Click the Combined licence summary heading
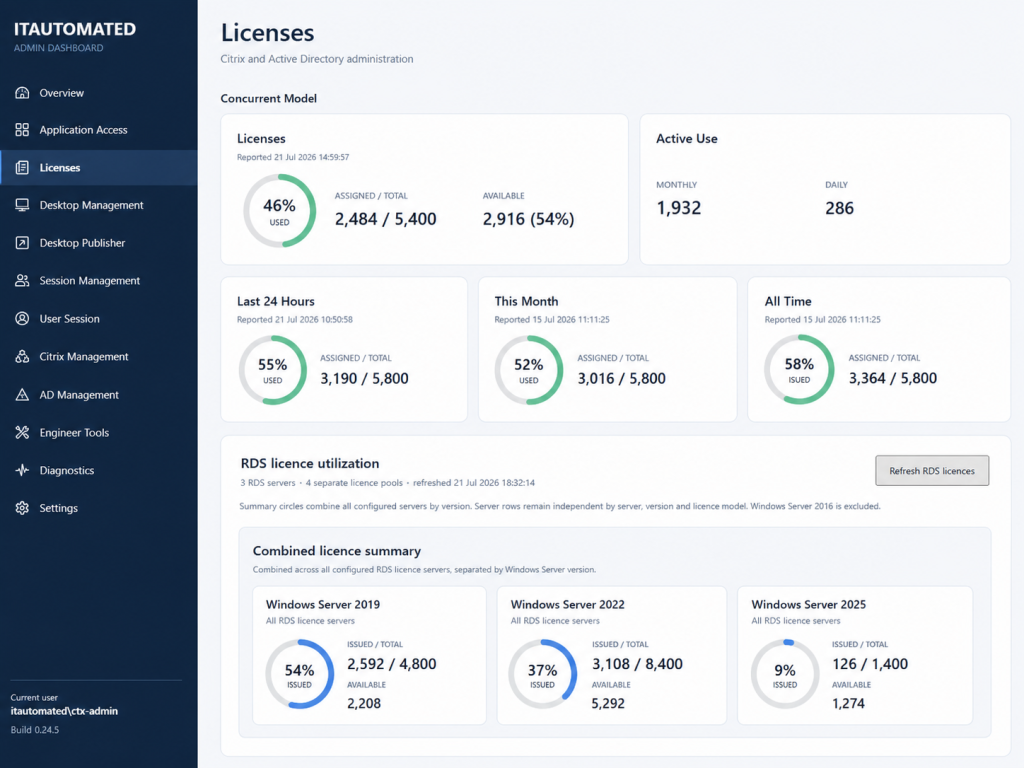The height and width of the screenshot is (768, 1024). (x=337, y=551)
